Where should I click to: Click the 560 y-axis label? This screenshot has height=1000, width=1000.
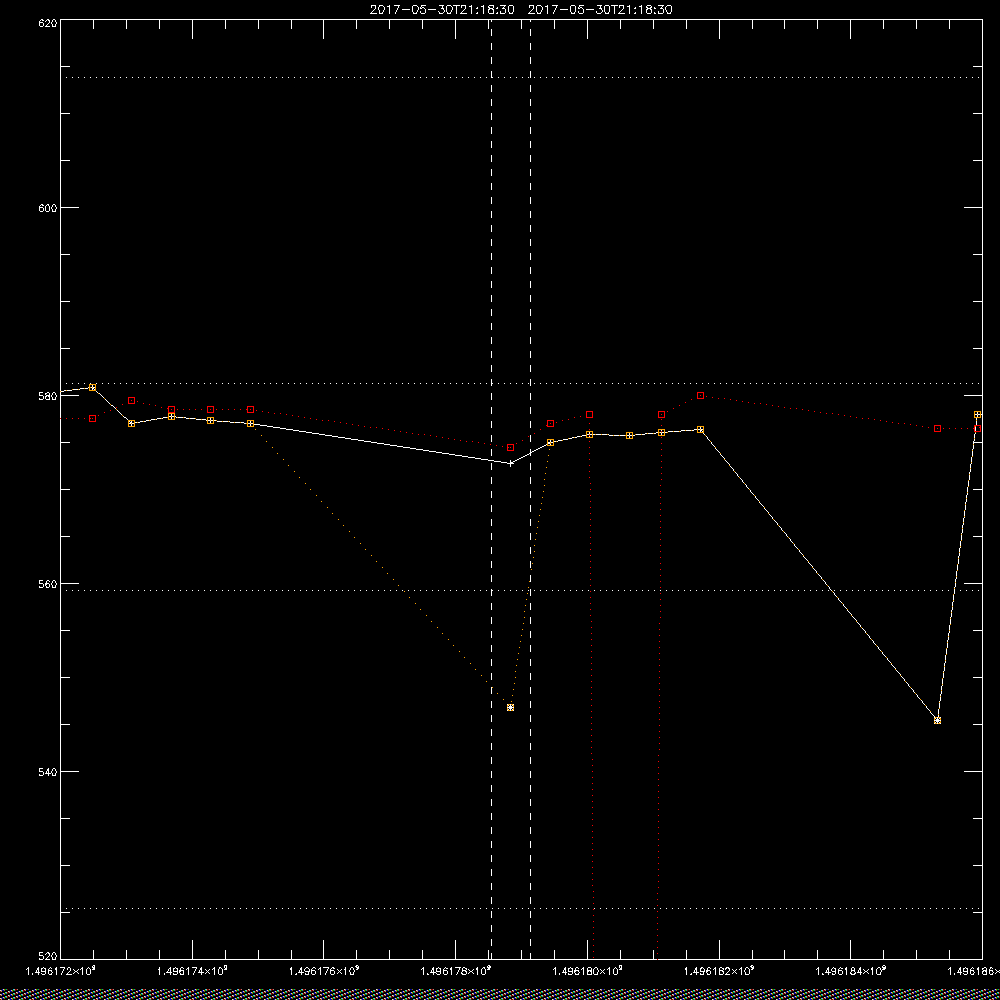pos(48,584)
